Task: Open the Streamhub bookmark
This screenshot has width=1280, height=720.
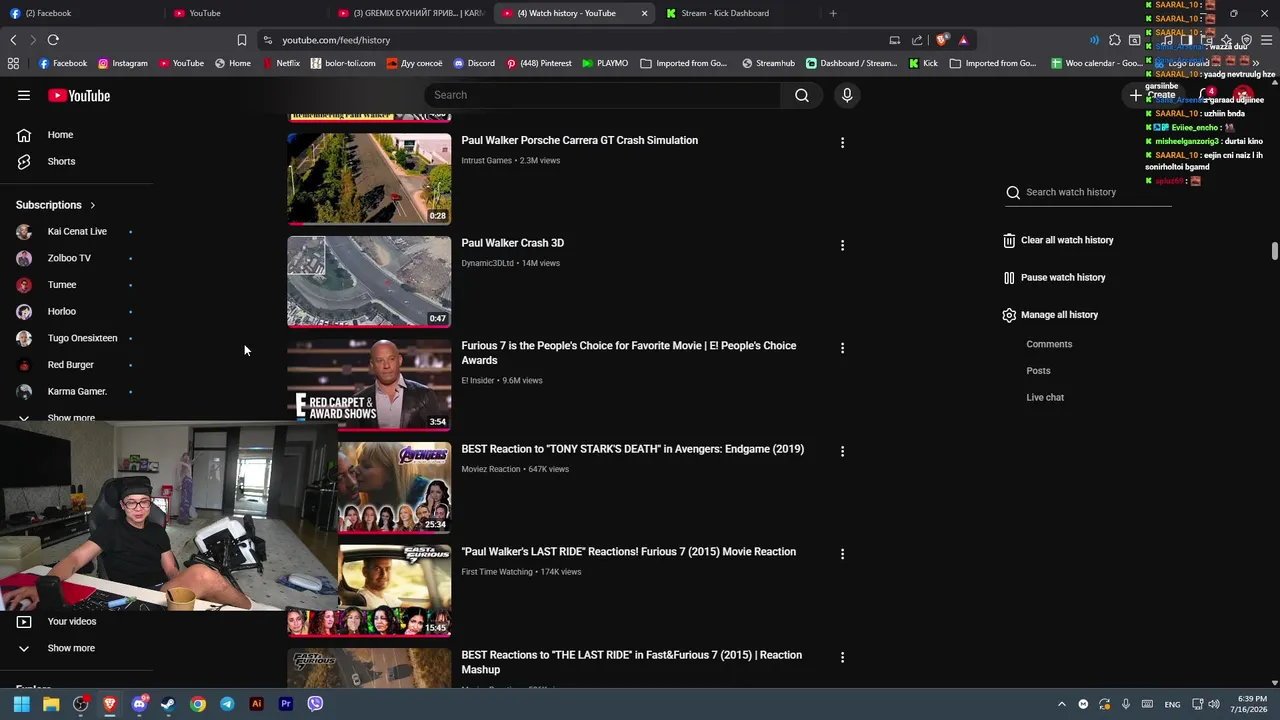Action: point(768,63)
